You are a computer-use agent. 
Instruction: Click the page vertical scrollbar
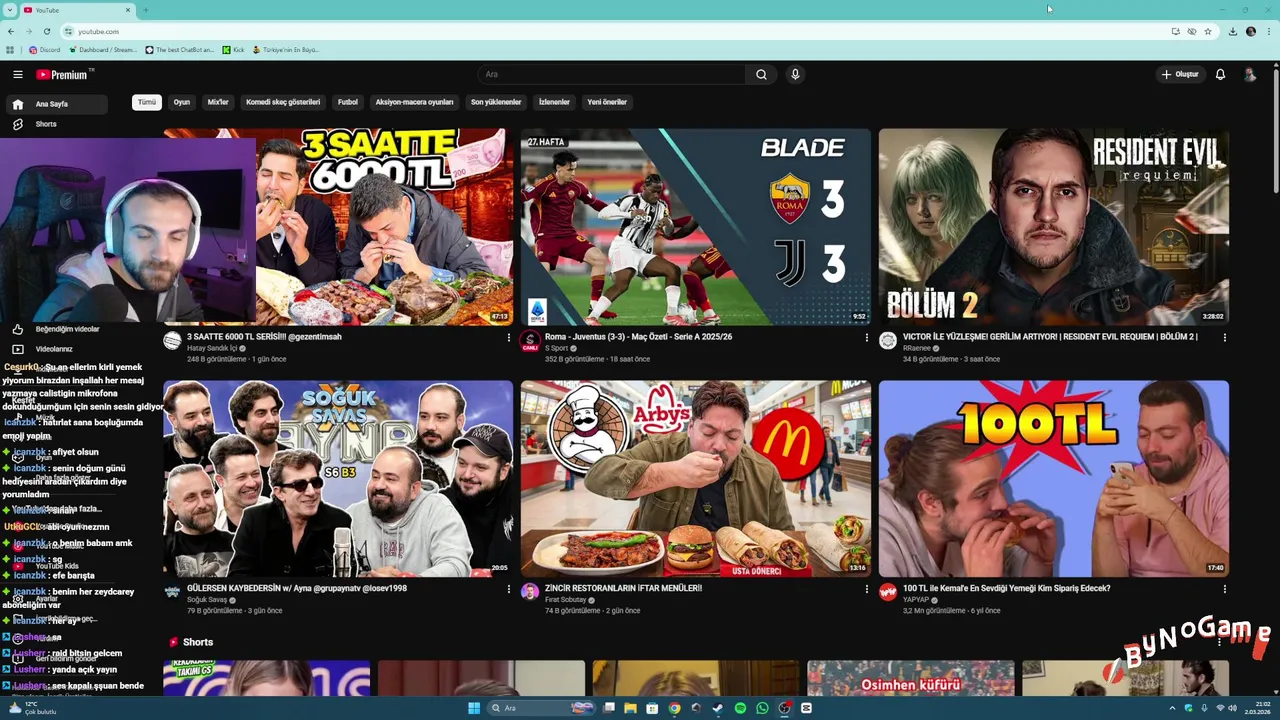click(1276, 130)
